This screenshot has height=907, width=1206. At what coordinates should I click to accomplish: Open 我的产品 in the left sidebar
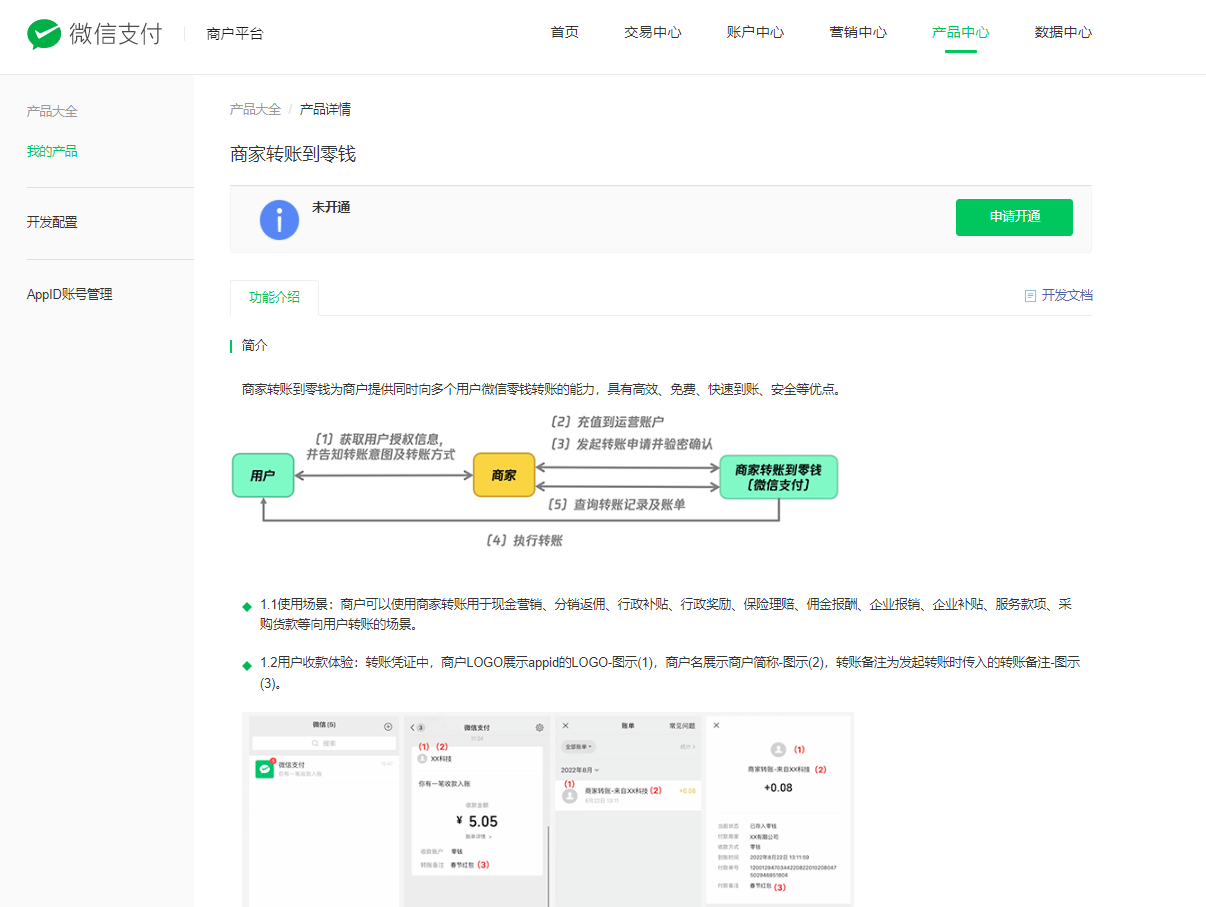52,151
